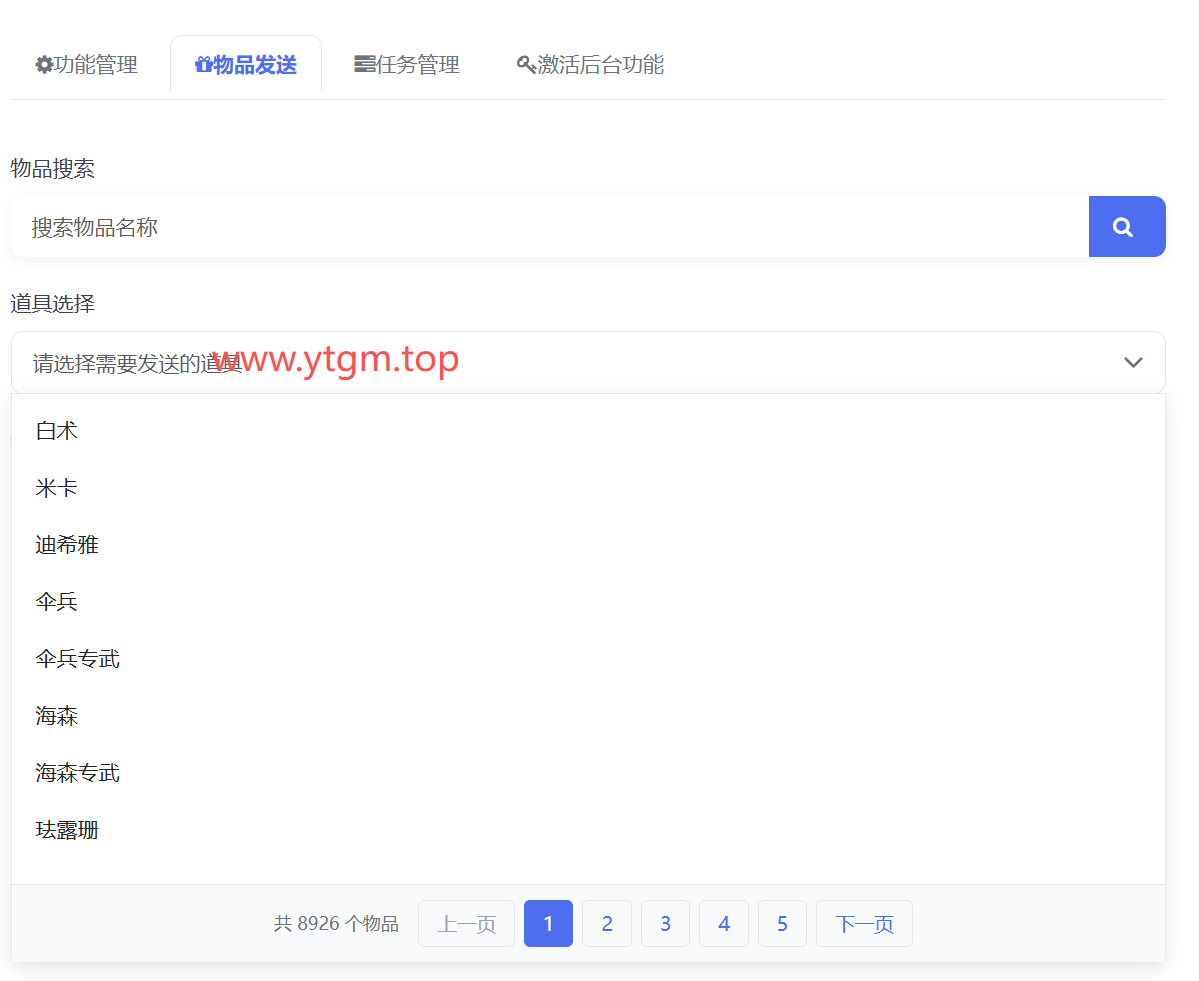The width and height of the screenshot is (1199, 981).
Task: Jump to page 3 of items
Action: (665, 923)
